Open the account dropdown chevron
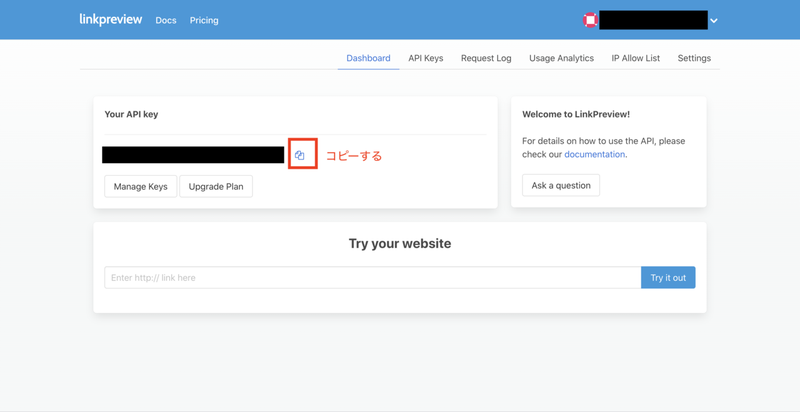Image resolution: width=800 pixels, height=412 pixels. click(714, 21)
